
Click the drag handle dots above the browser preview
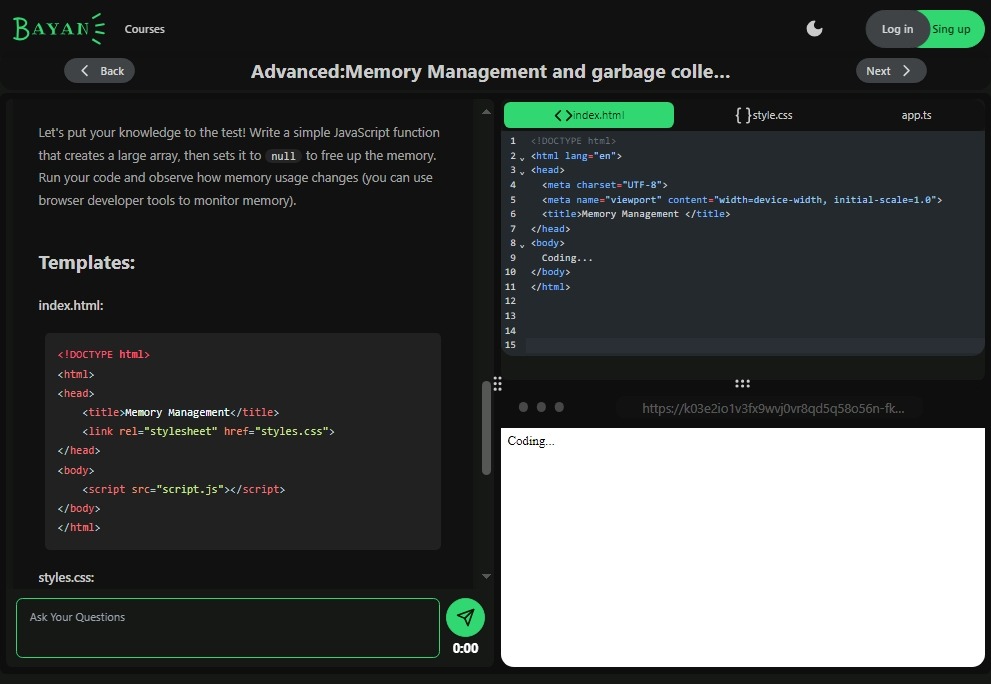[742, 383]
